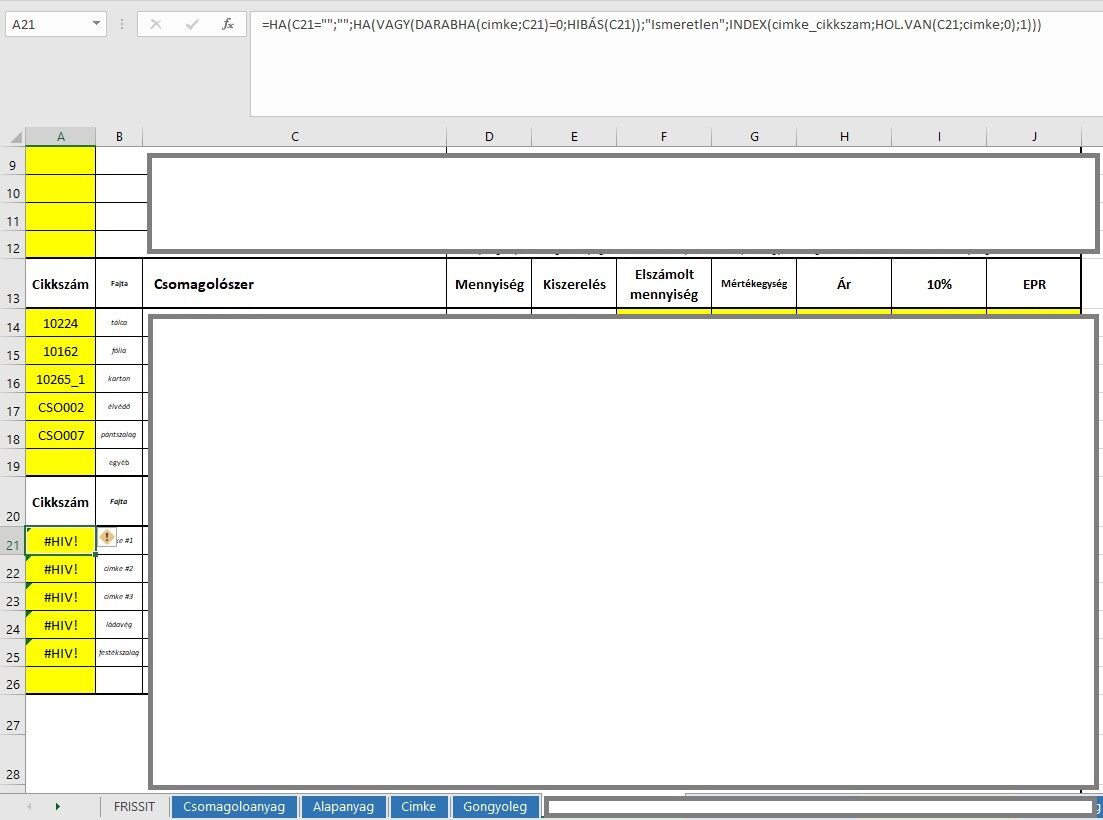The height and width of the screenshot is (820, 1103).
Task: Select cell containing 10162
Action: (60, 351)
